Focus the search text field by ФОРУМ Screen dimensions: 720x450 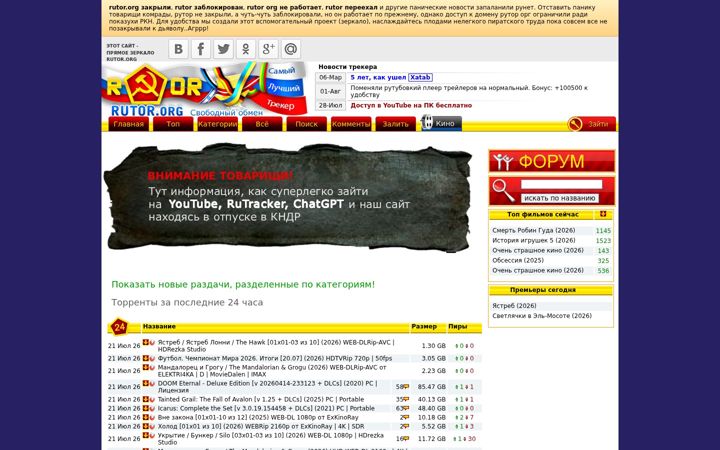pyautogui.click(x=561, y=184)
